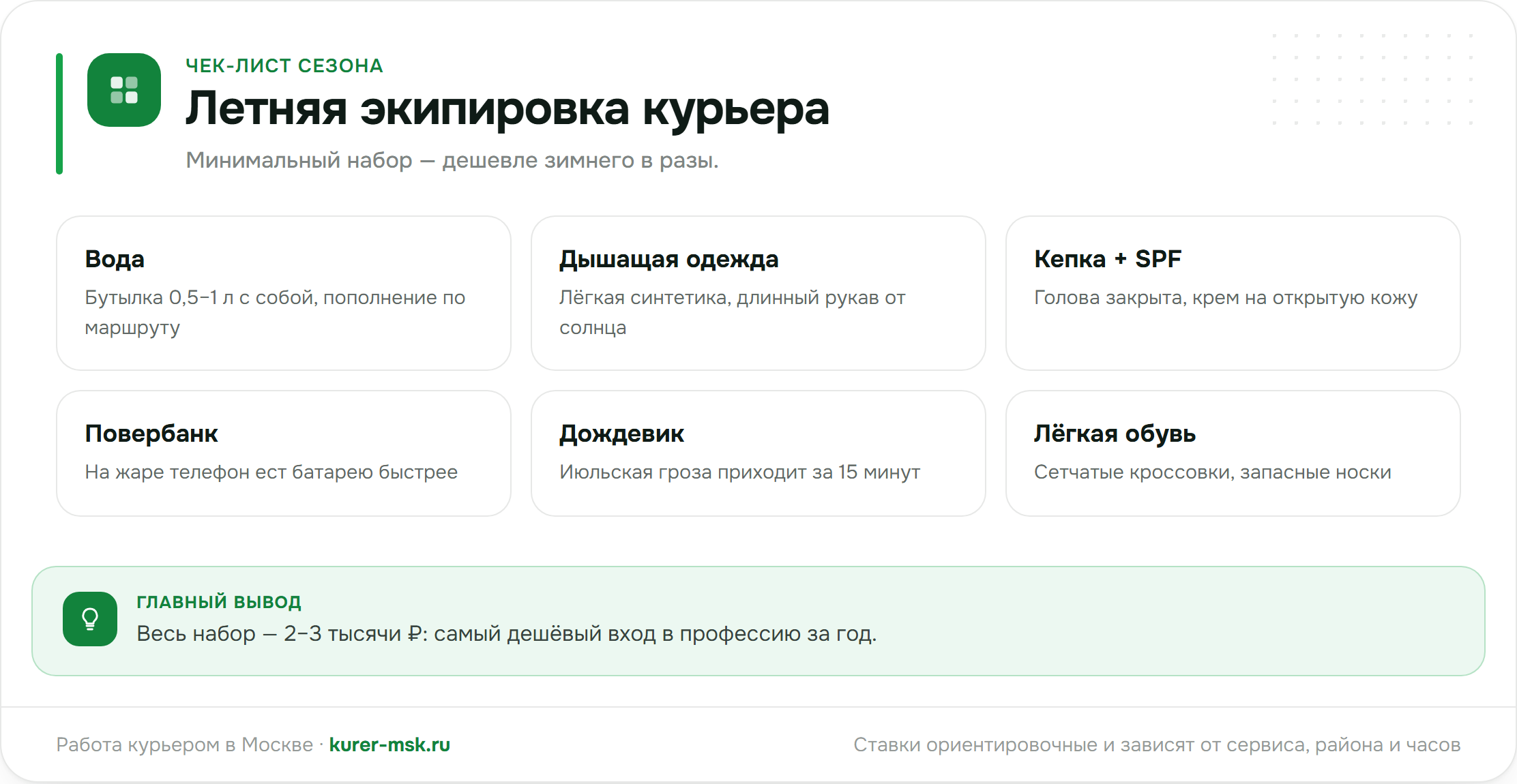Viewport: 1517px width, 784px height.
Task: Click the "ЧЕК-ЛИСТ СЕЗОНА" label
Action: tap(284, 65)
